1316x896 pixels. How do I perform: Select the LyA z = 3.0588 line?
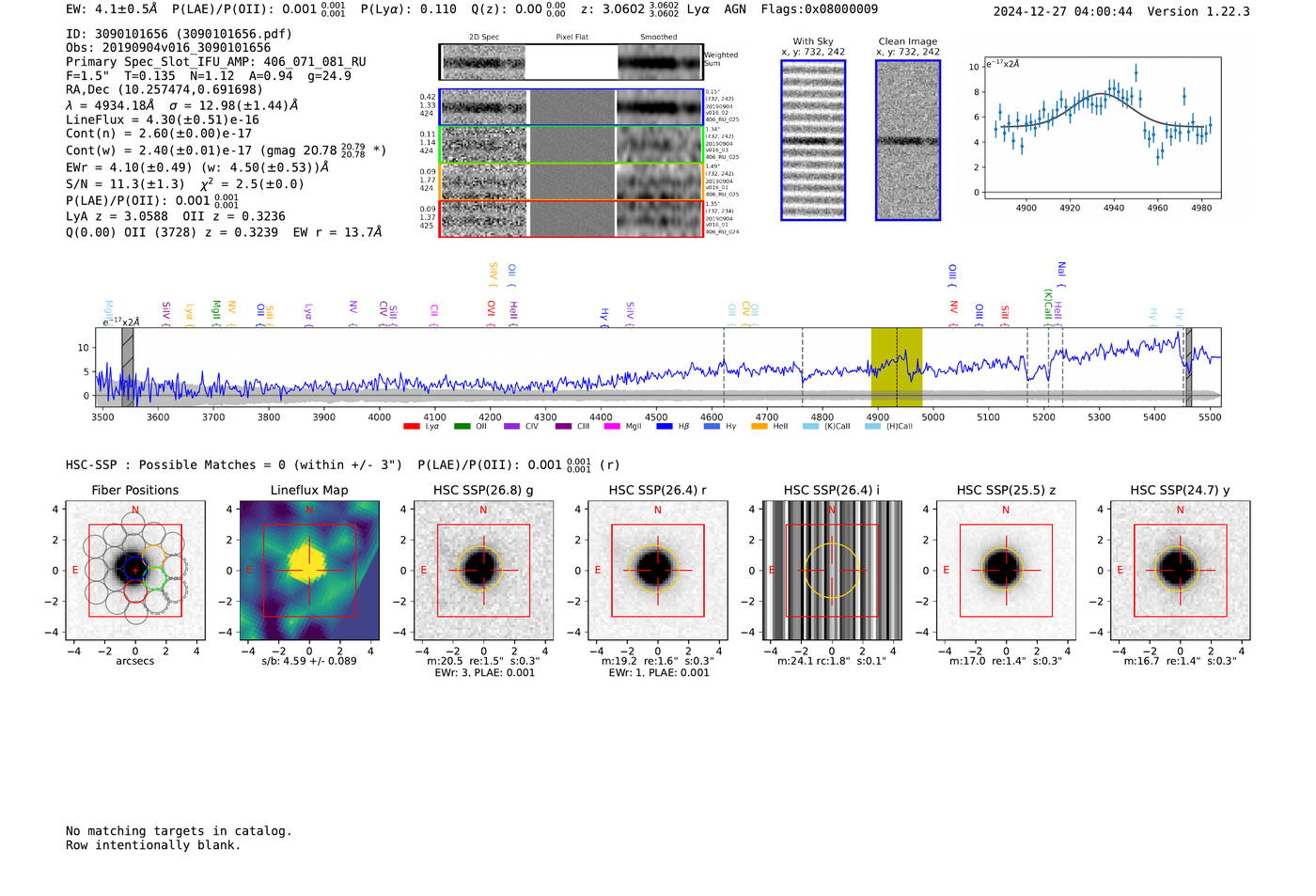pyautogui.click(x=176, y=216)
